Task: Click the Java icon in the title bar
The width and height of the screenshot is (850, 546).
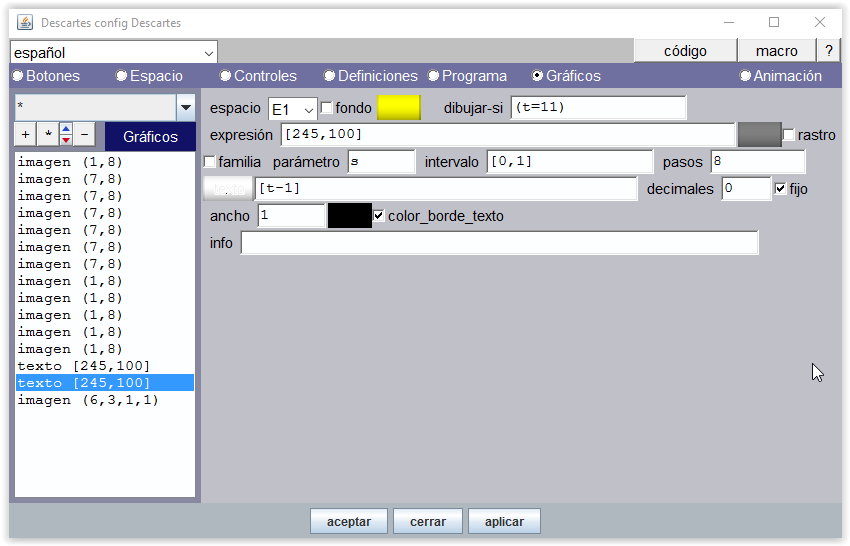Action: click(25, 22)
